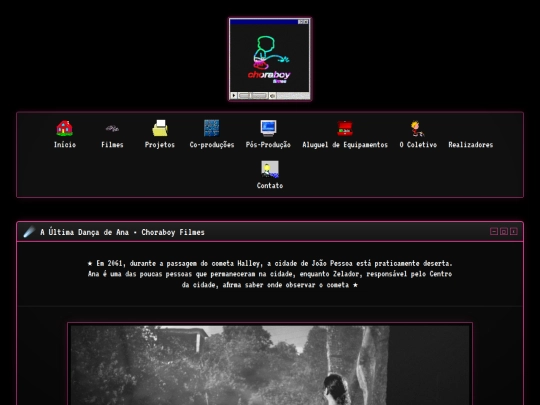Image resolution: width=540 pixels, height=405 pixels.
Task: Navigate to Projetos label
Action: (160, 145)
